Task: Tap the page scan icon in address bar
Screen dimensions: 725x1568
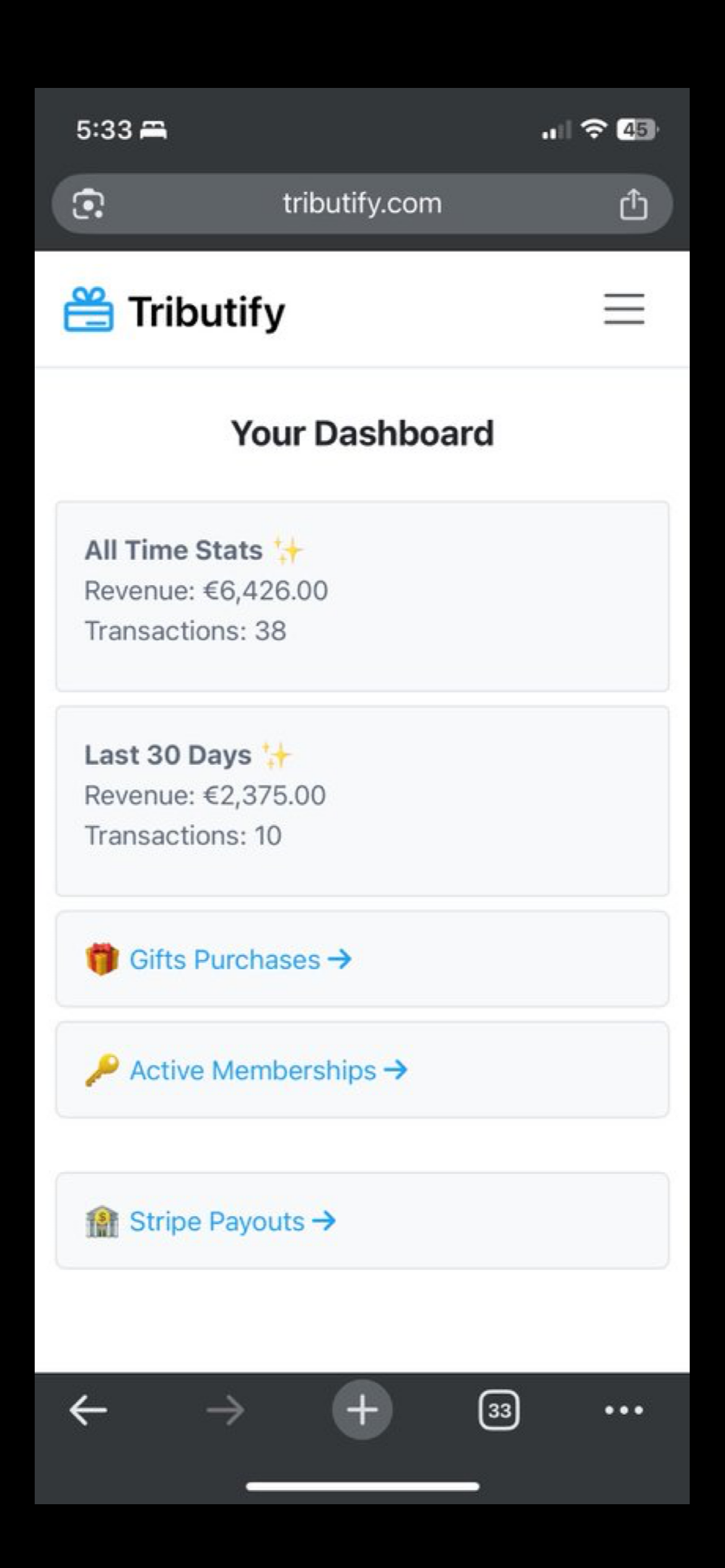Action: tap(89, 204)
